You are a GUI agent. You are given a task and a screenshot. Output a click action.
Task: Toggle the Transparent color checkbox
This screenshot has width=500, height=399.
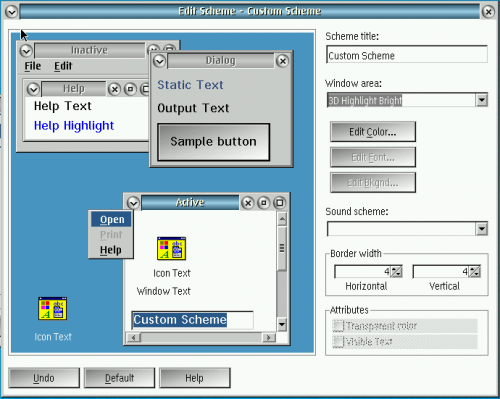click(338, 326)
